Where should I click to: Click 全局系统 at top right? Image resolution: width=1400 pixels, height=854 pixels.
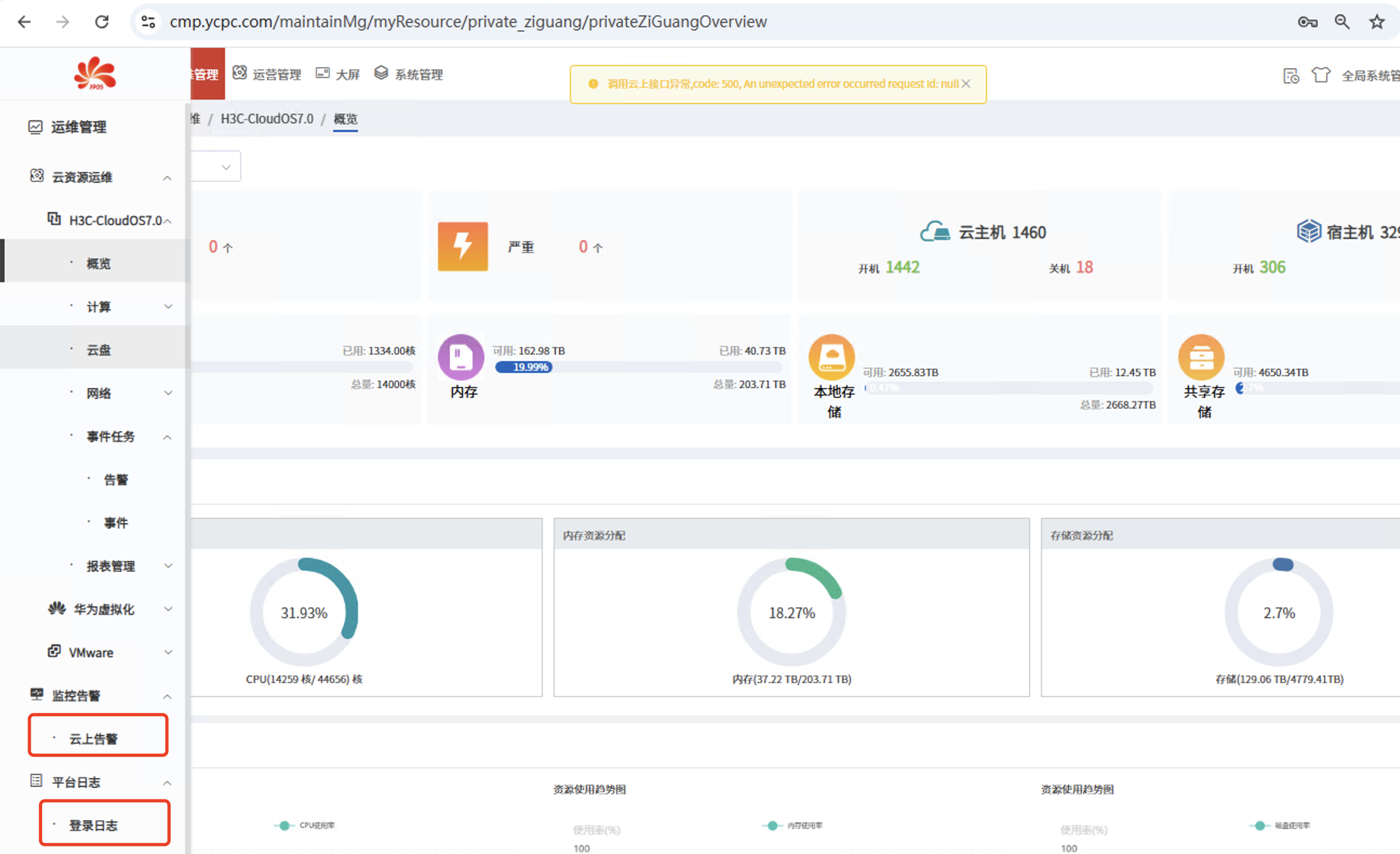[1370, 76]
